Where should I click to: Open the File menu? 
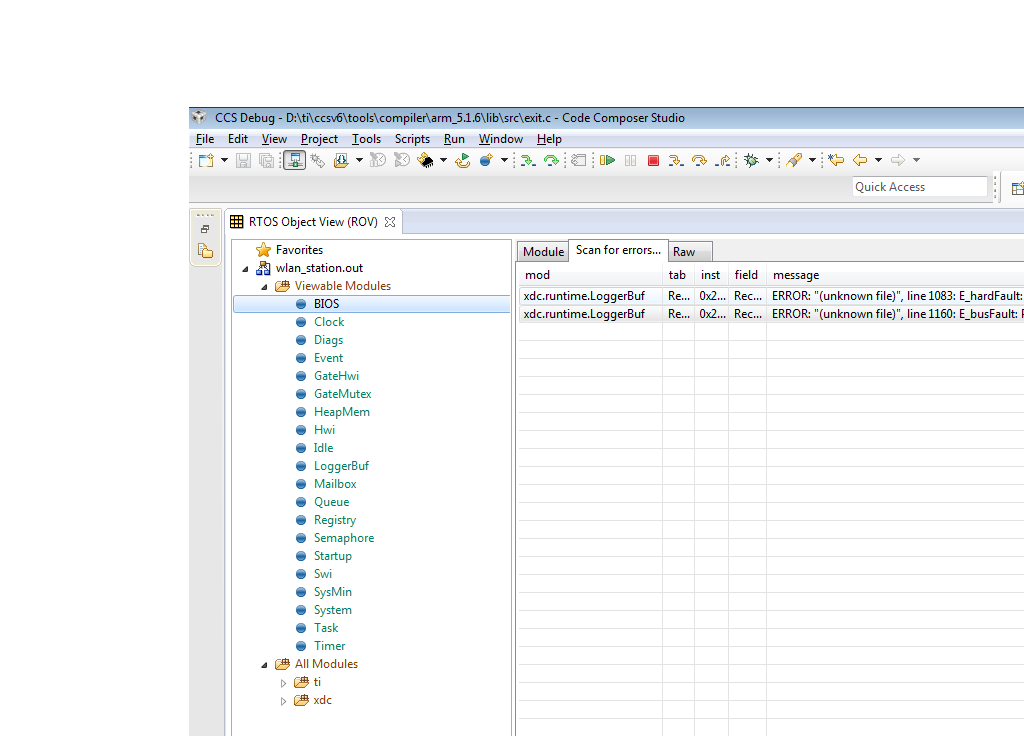click(205, 139)
